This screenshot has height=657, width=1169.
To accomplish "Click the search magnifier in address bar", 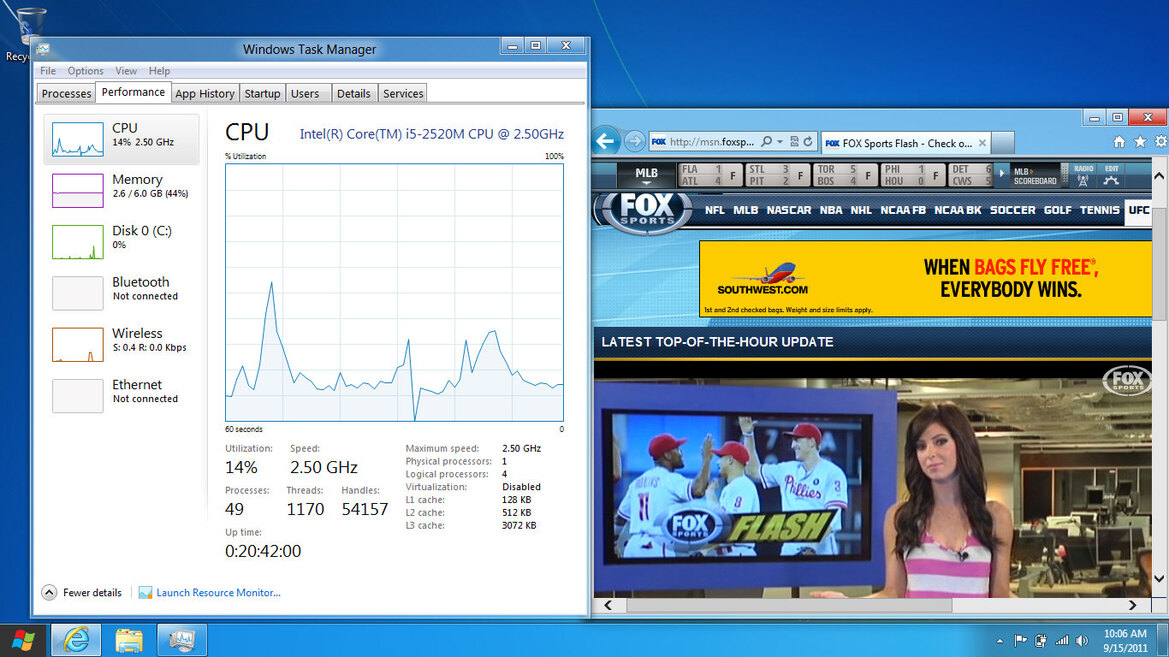I will click(x=766, y=142).
